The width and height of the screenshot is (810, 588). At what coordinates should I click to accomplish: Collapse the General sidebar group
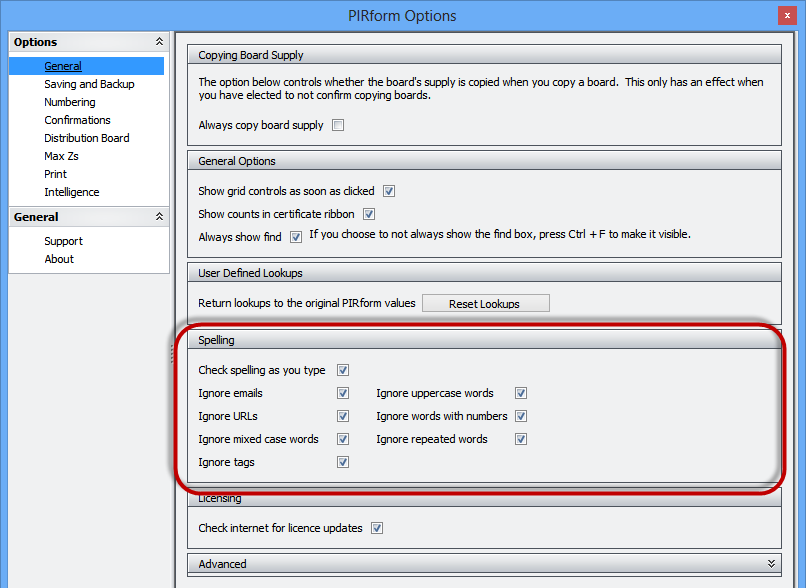click(x=158, y=217)
